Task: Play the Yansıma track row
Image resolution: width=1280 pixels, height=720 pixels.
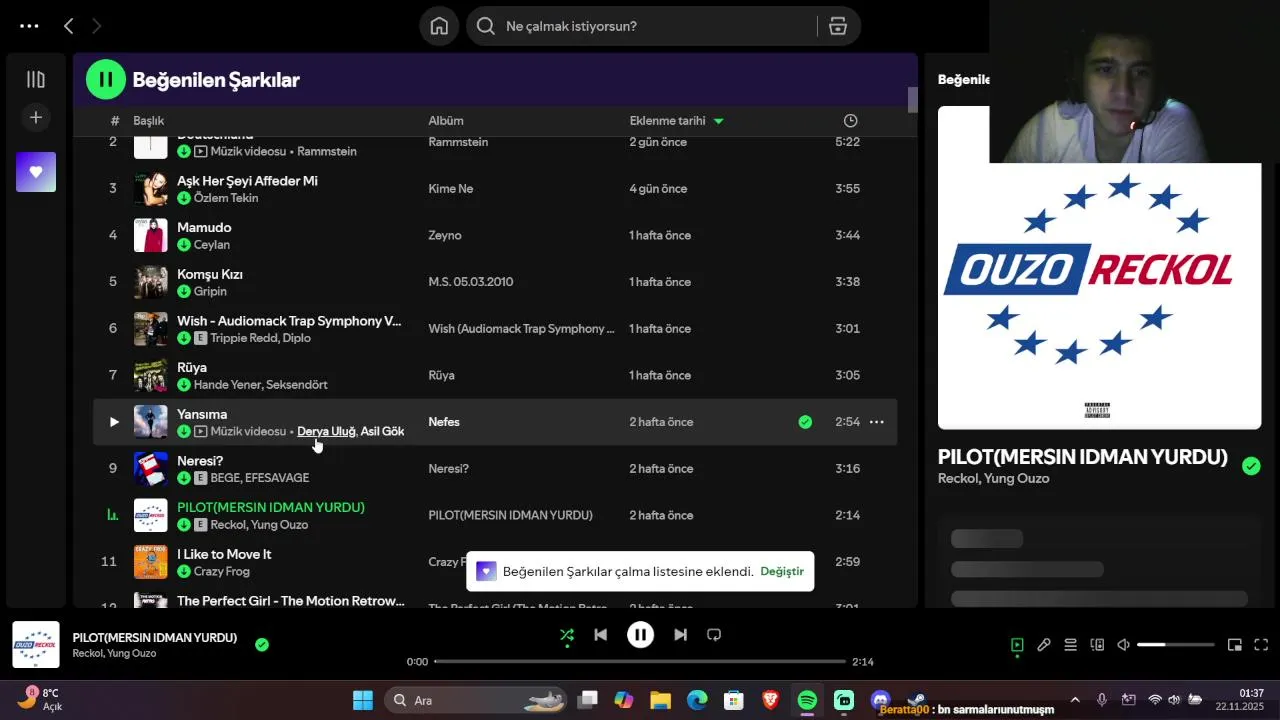Action: [114, 422]
